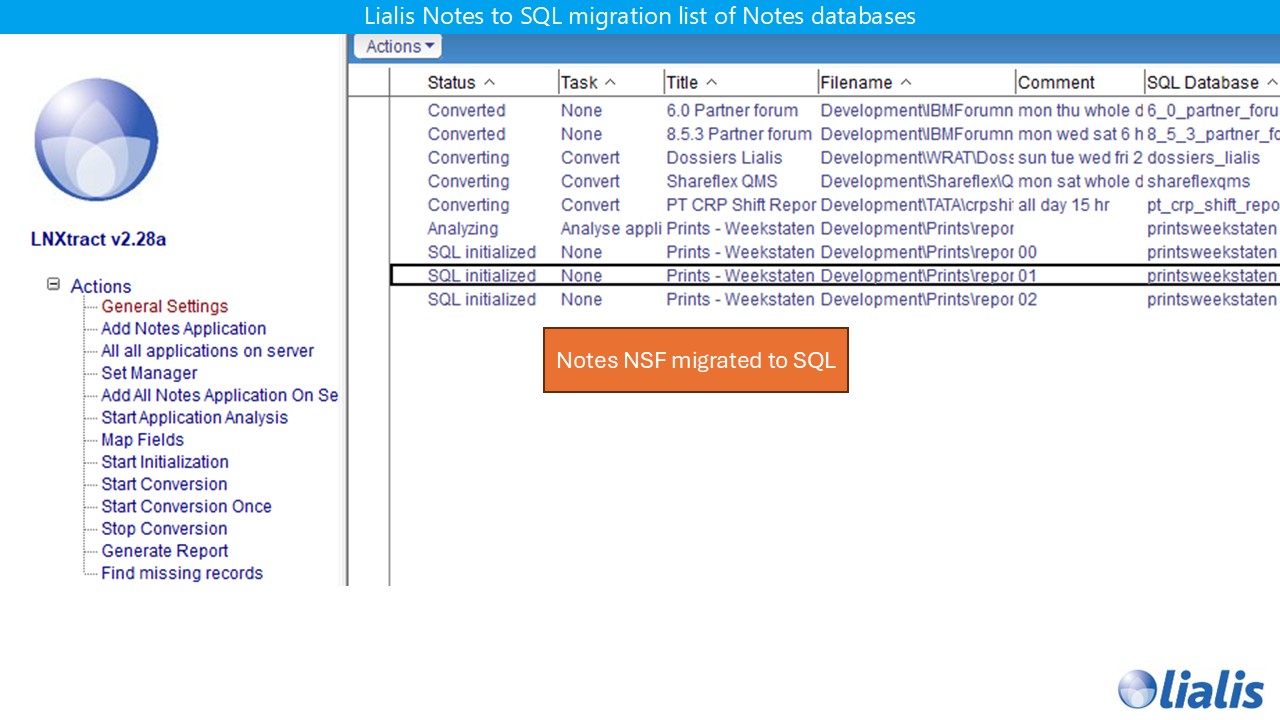Click the Notes NSF migrated to SQL callout
Screen dimensions: 1280x720
[695, 360]
